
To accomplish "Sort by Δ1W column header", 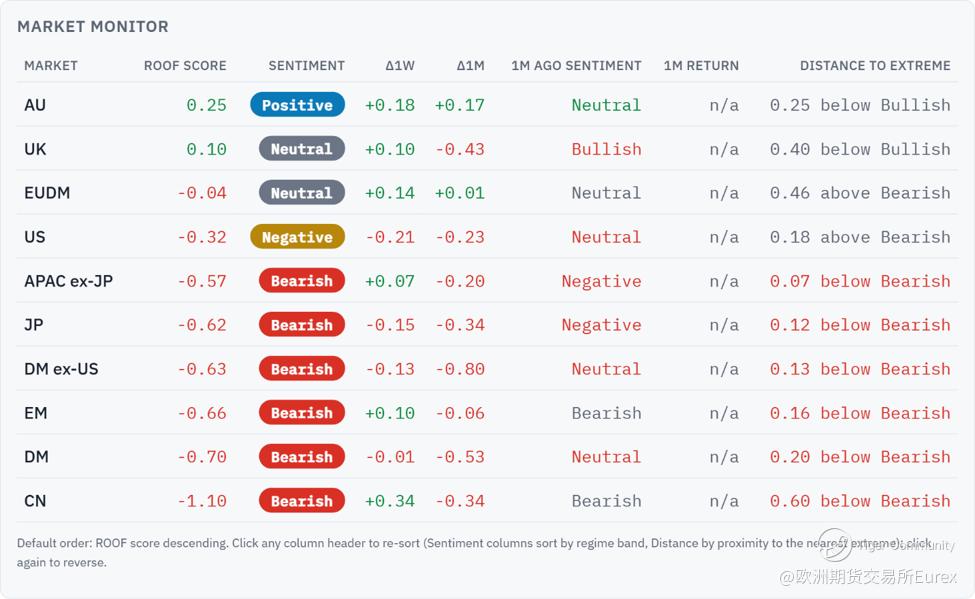I will 400,66.
